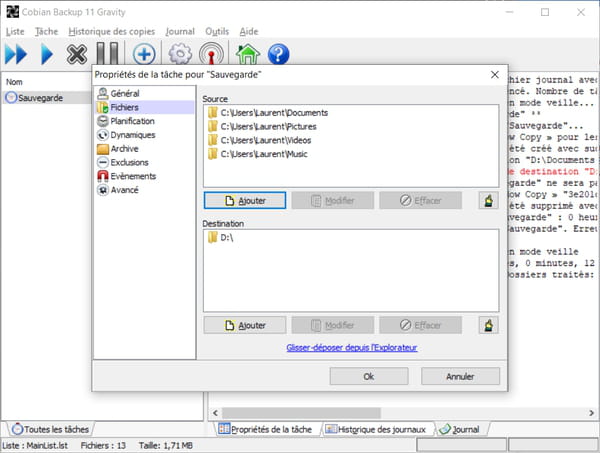600x453 pixels.
Task: Click the Destination Ajouter button
Action: 245,325
